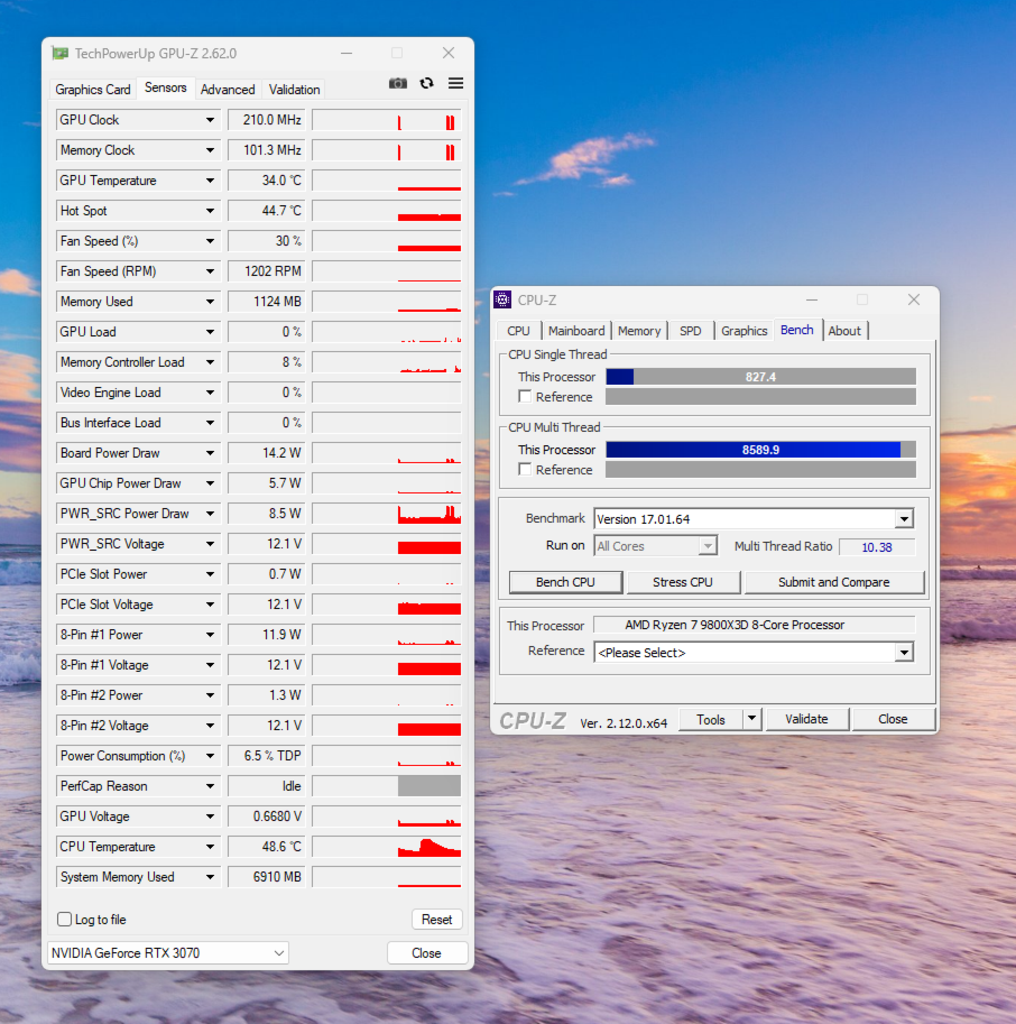Minimize the GPU-Z window
Viewport: 1016px width, 1024px height.
(347, 53)
